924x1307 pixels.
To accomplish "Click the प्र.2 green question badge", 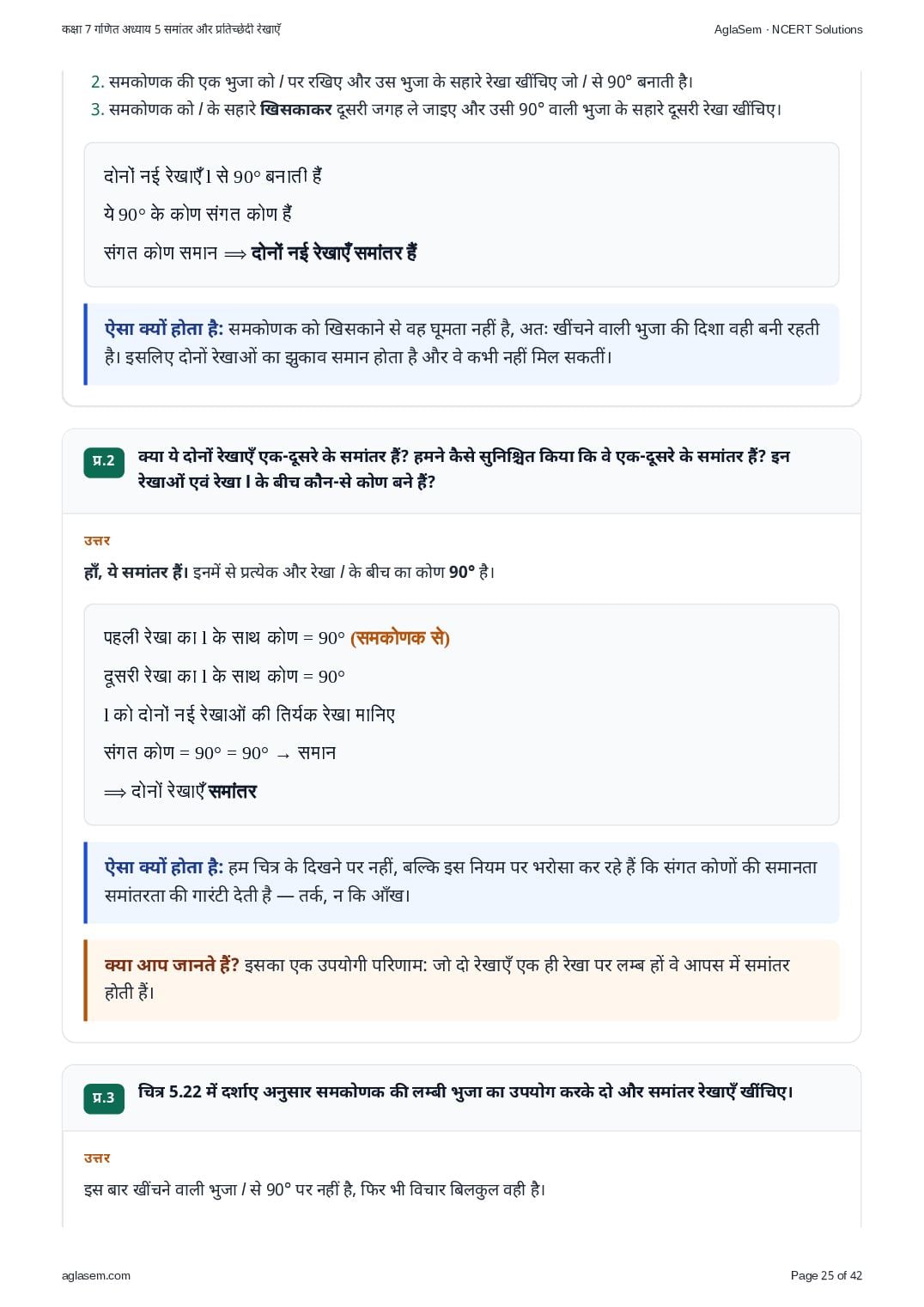I will (104, 461).
